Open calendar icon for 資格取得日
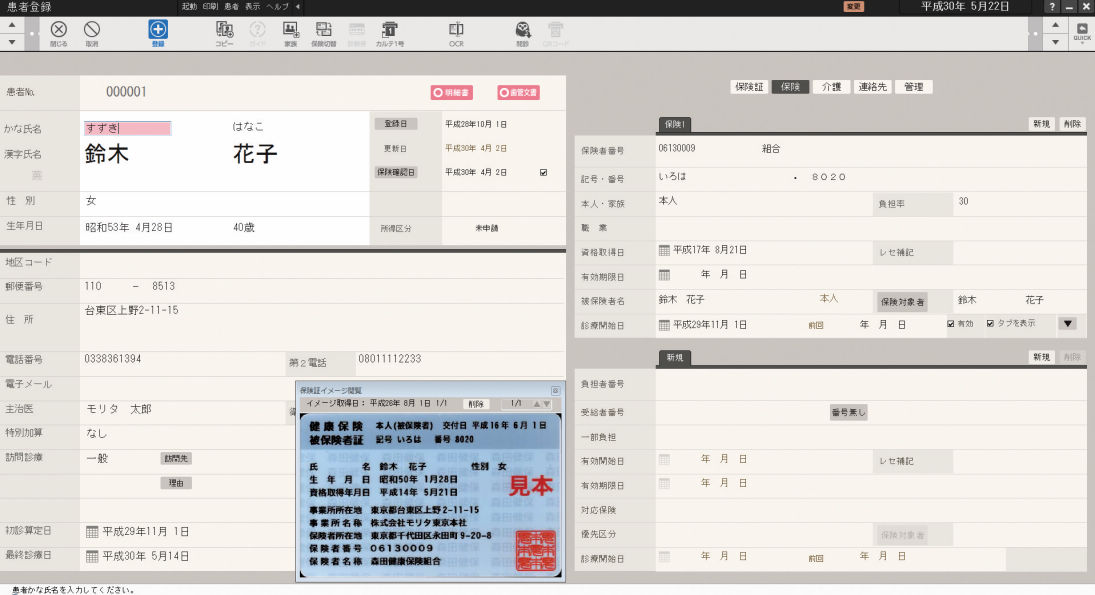Viewport: 1095px width, 595px height. click(x=664, y=250)
